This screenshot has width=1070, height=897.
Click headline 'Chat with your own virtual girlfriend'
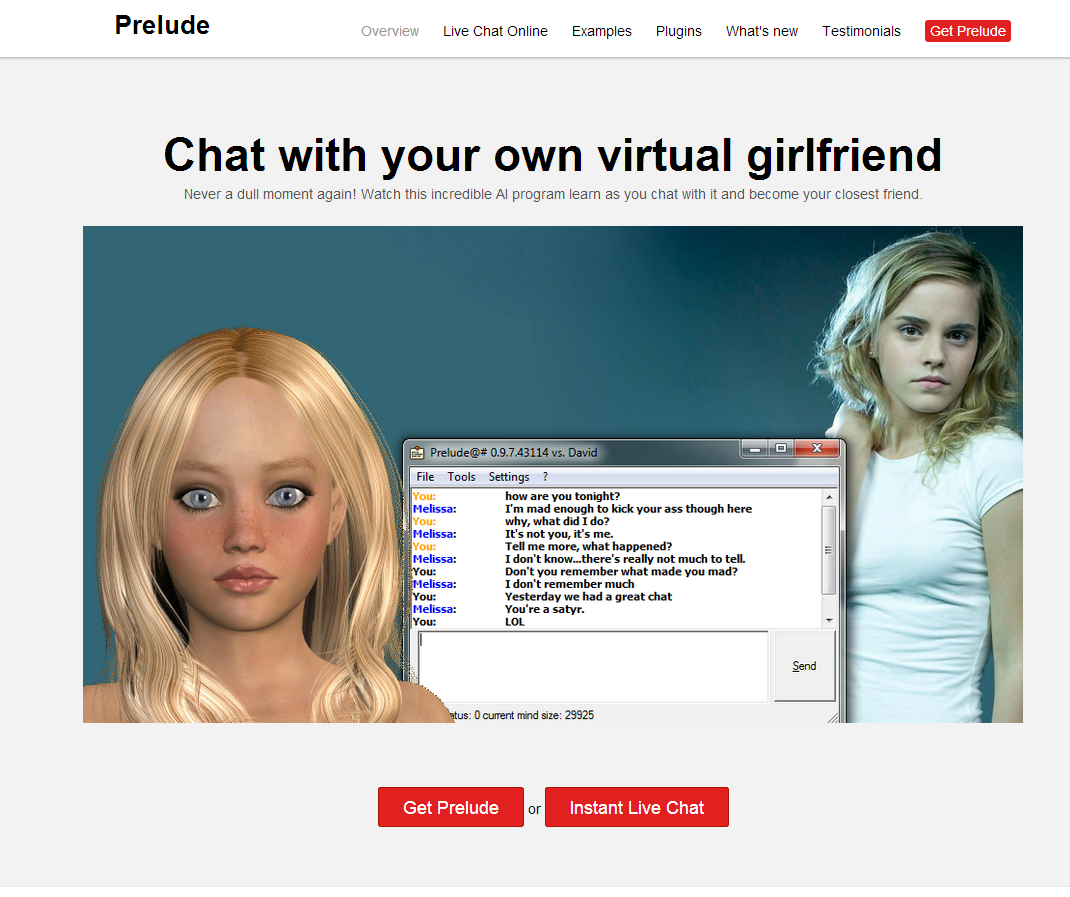point(553,155)
